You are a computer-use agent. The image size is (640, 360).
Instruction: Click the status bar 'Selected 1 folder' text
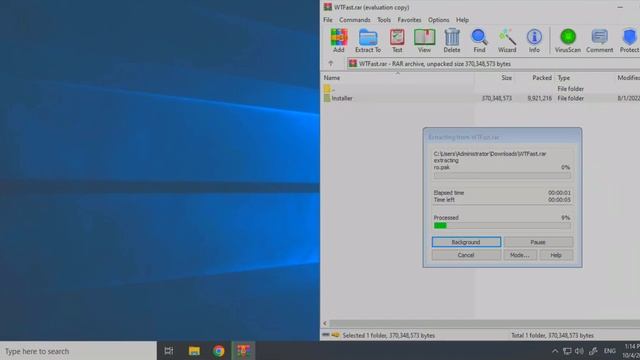pos(389,336)
